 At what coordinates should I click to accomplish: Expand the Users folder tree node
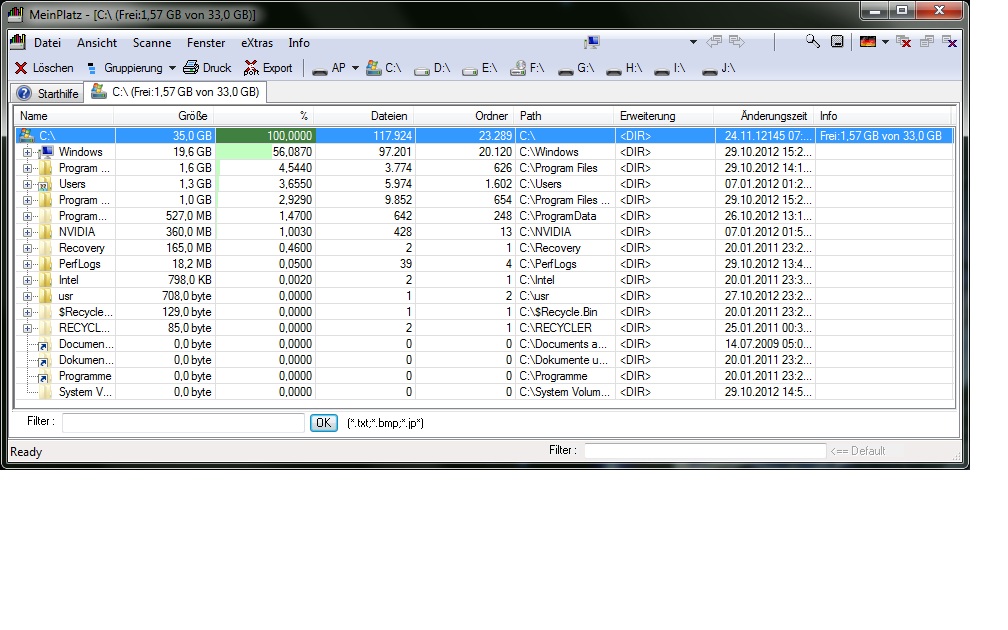pyautogui.click(x=27, y=184)
